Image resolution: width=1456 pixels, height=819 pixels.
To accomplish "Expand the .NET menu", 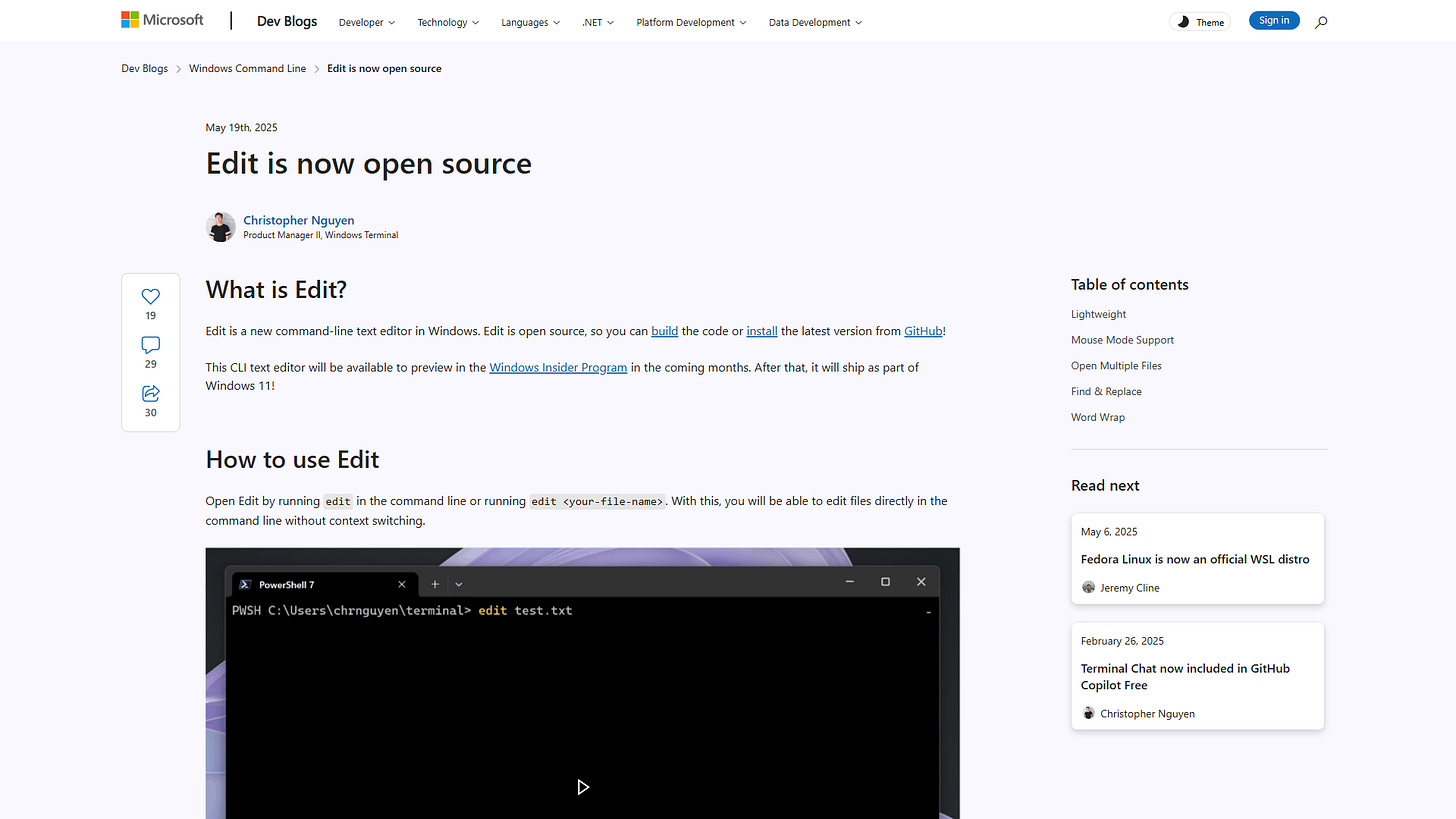I will coord(598,22).
